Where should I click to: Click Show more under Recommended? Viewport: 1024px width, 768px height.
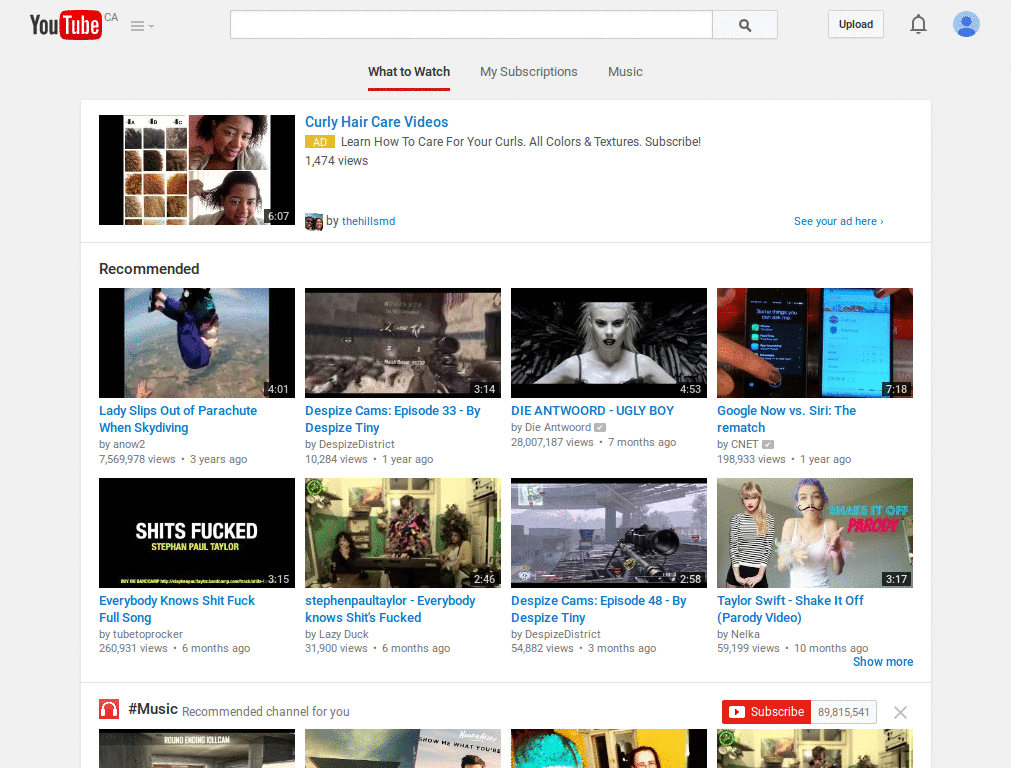pyautogui.click(x=883, y=662)
